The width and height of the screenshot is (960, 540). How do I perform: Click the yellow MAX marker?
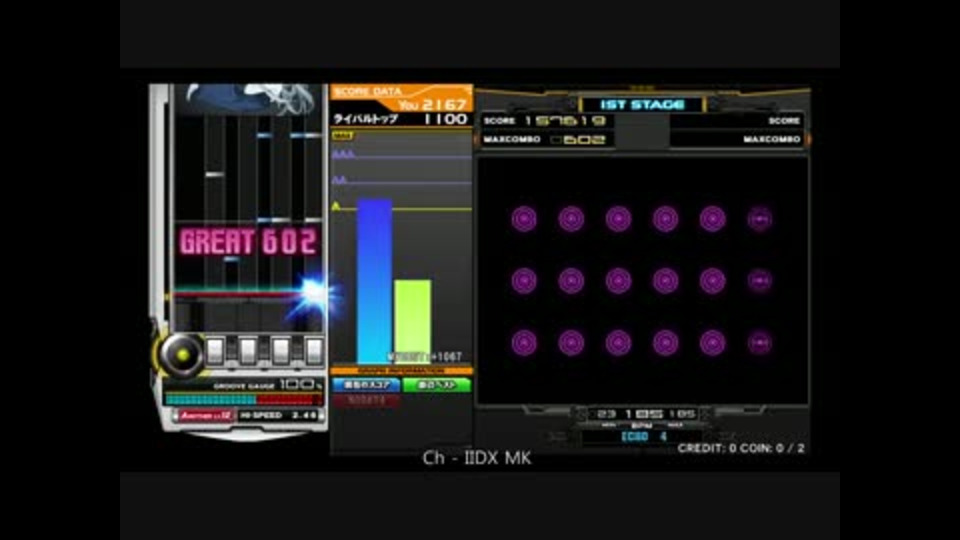342,136
